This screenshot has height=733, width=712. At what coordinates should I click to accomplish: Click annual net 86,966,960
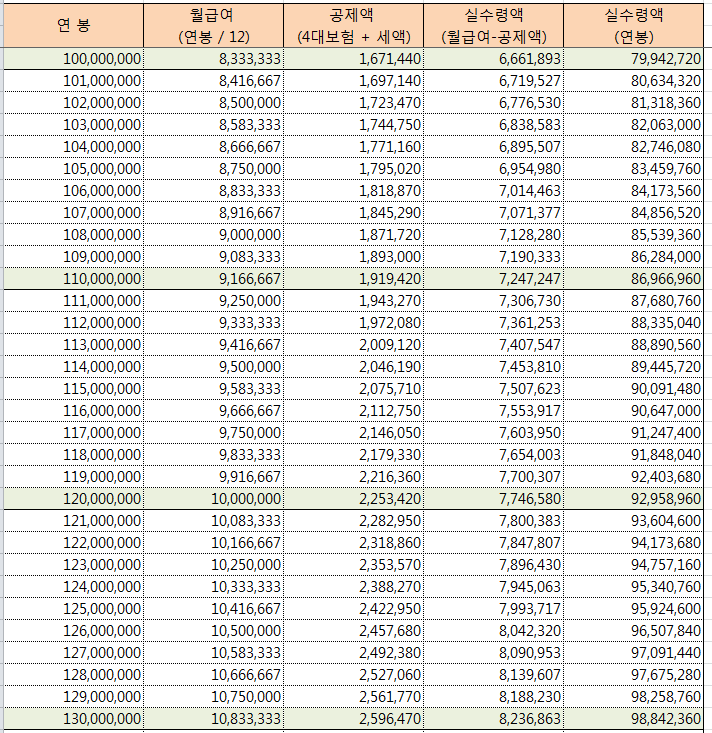click(x=633, y=279)
